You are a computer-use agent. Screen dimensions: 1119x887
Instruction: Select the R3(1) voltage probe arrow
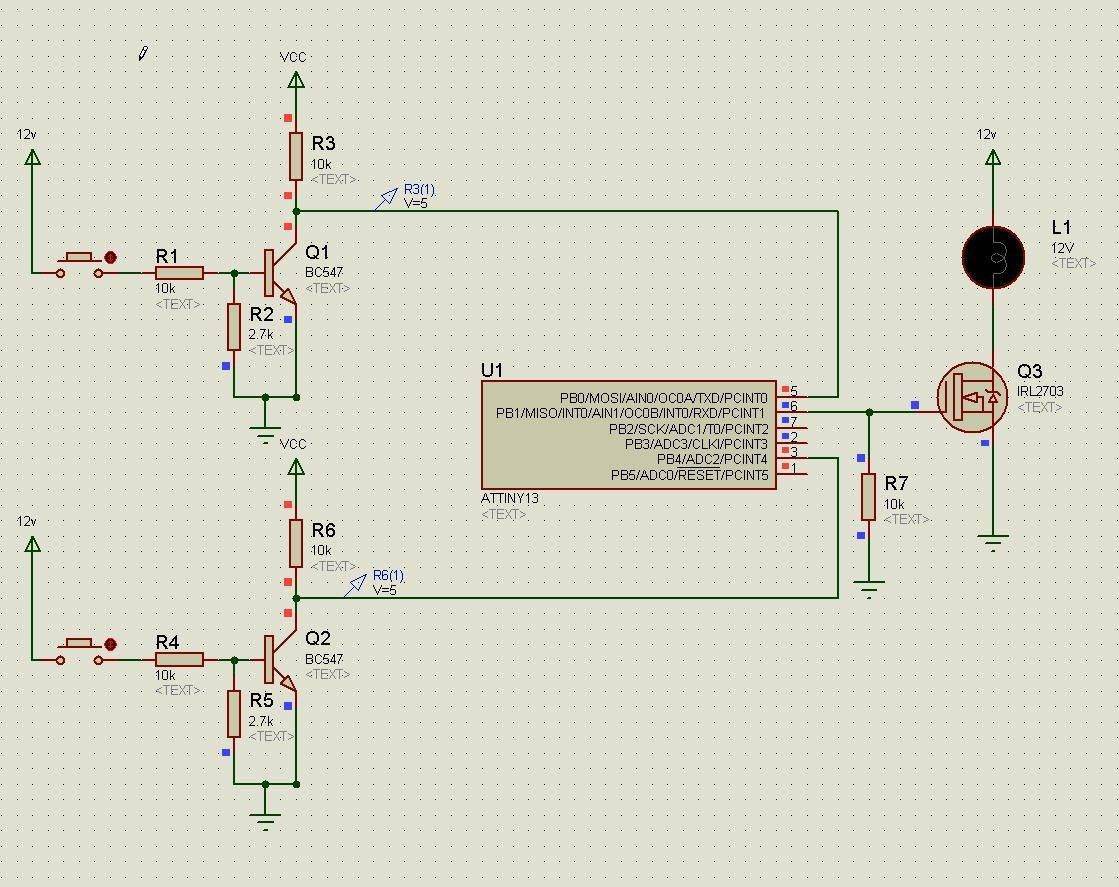click(x=386, y=200)
